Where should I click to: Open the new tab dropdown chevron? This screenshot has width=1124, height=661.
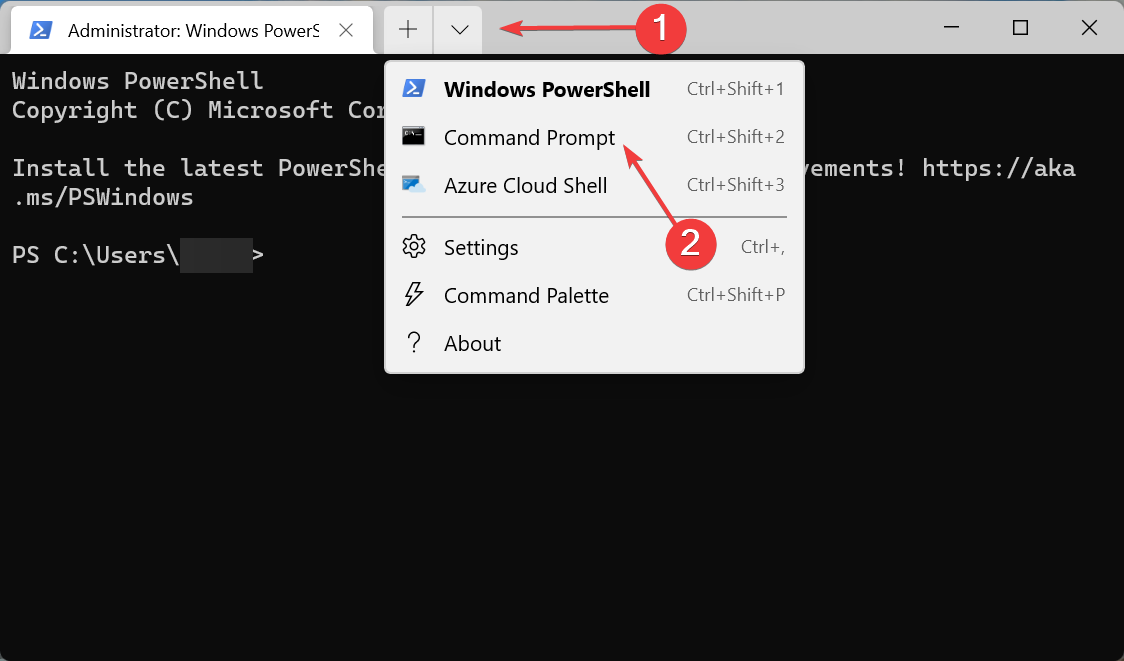[x=458, y=29]
